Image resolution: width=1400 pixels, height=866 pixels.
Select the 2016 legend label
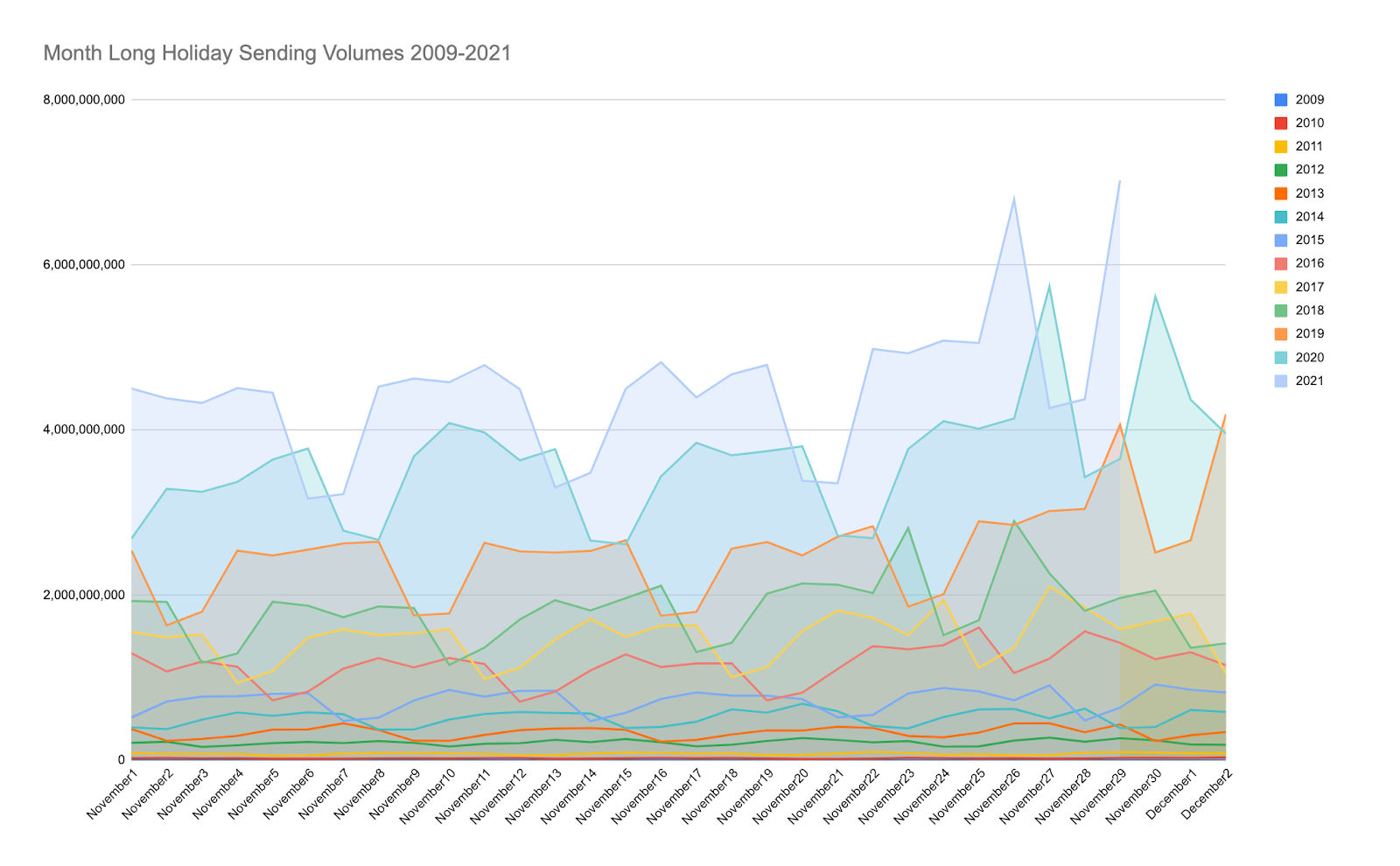1309,263
